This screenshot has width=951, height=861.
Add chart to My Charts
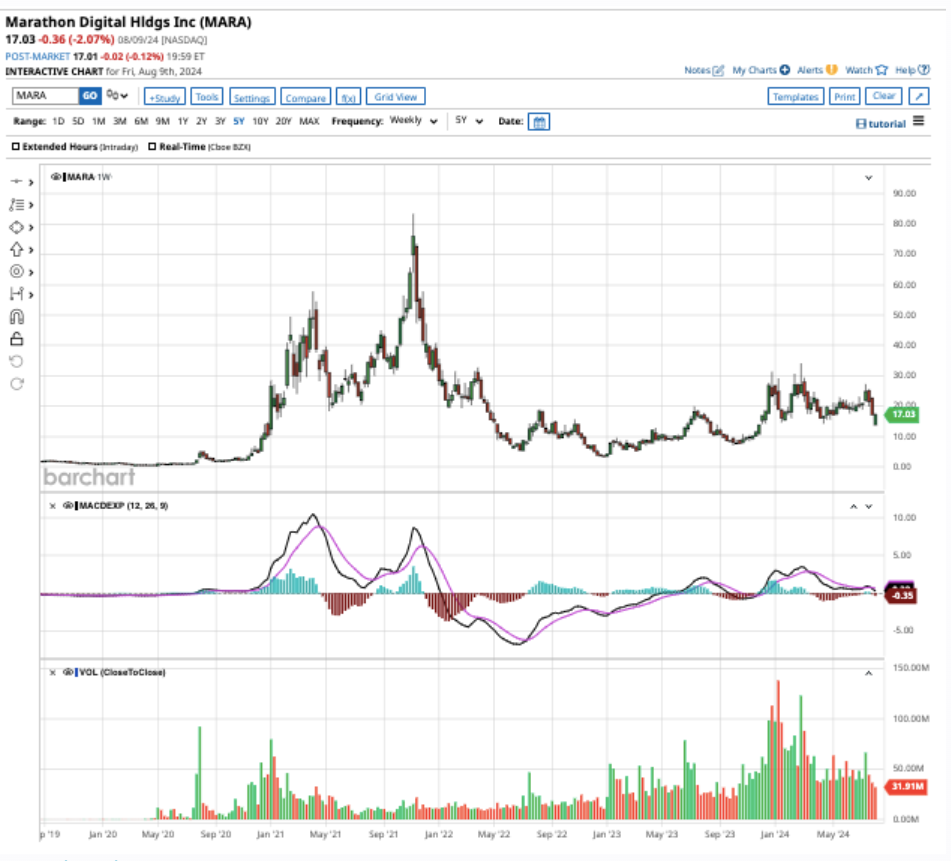(761, 70)
